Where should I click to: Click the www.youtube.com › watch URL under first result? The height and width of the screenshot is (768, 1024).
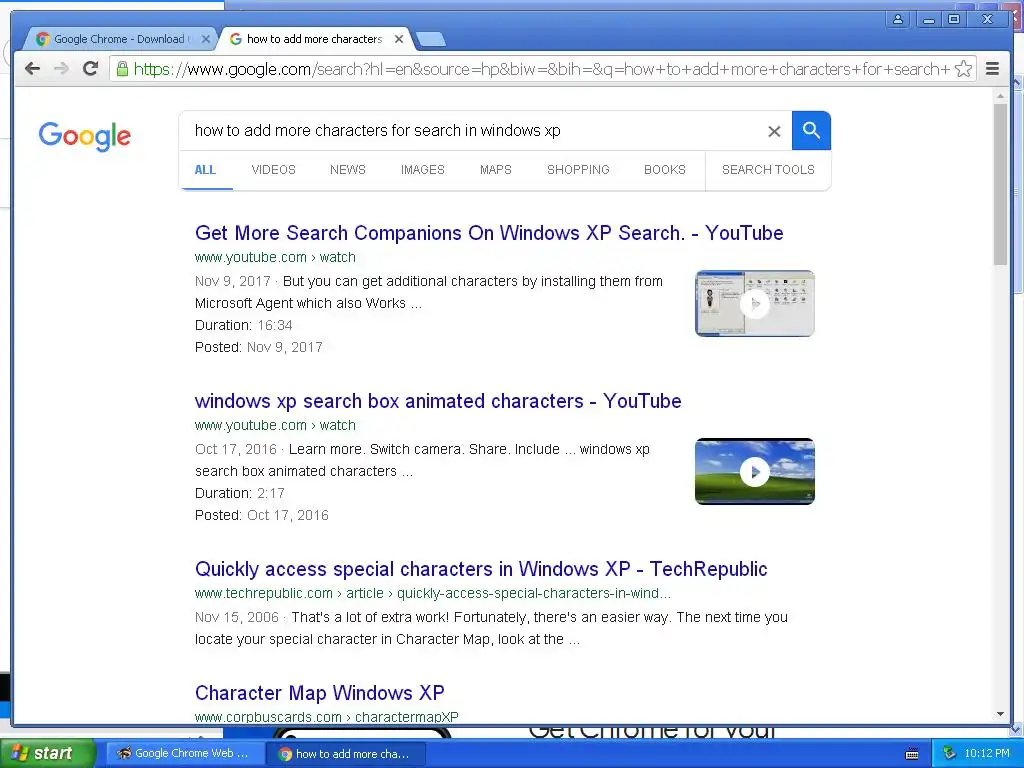275,257
